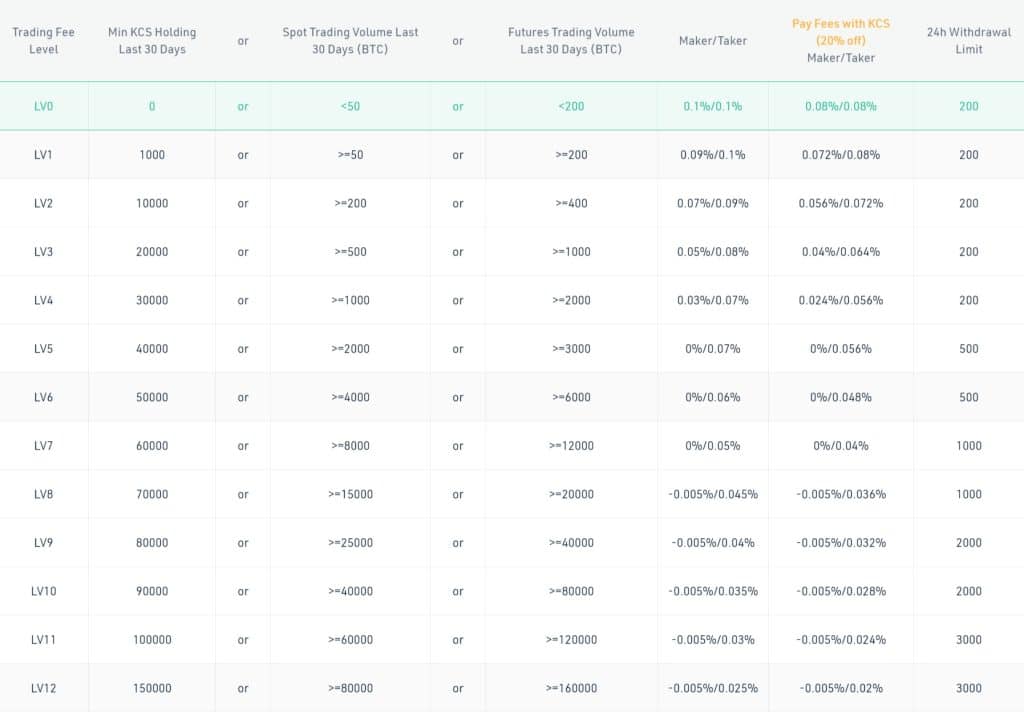The image size is (1024, 712).
Task: Select the highlighted LV0 row label
Action: click(x=43, y=106)
